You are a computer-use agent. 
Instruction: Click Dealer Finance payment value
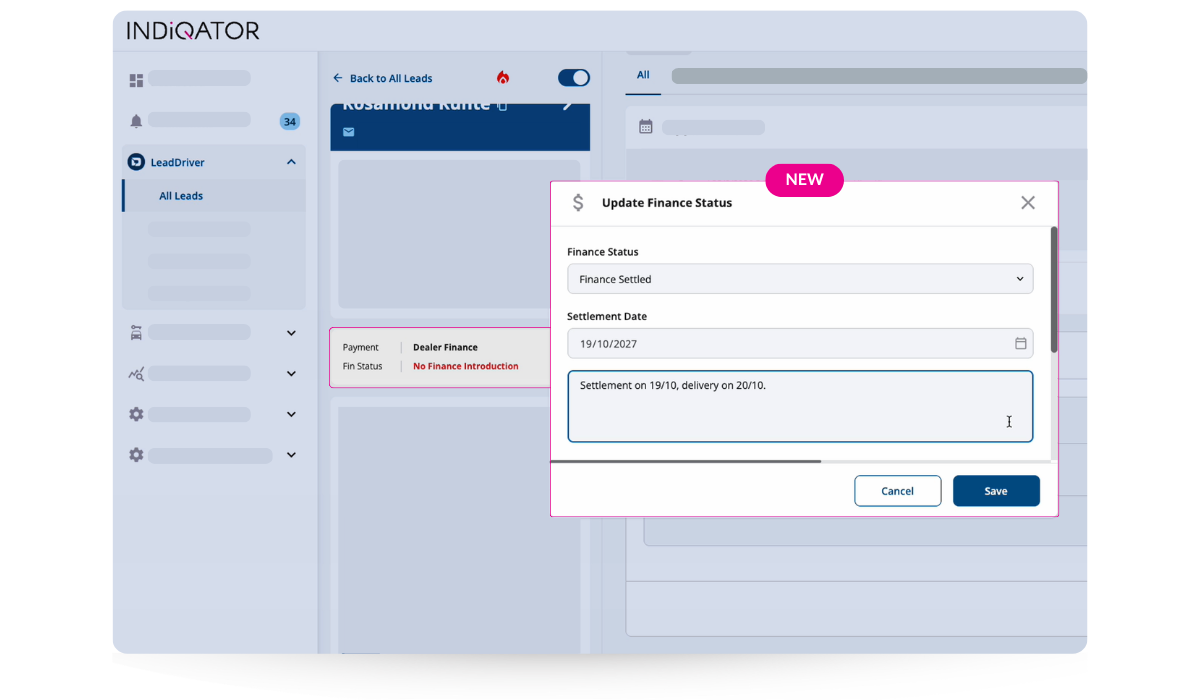click(445, 347)
